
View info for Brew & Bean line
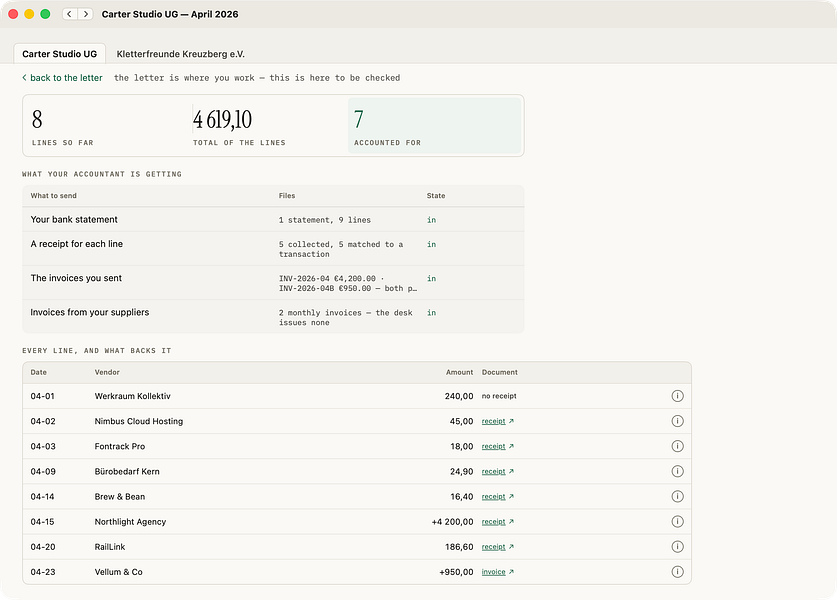(677, 496)
